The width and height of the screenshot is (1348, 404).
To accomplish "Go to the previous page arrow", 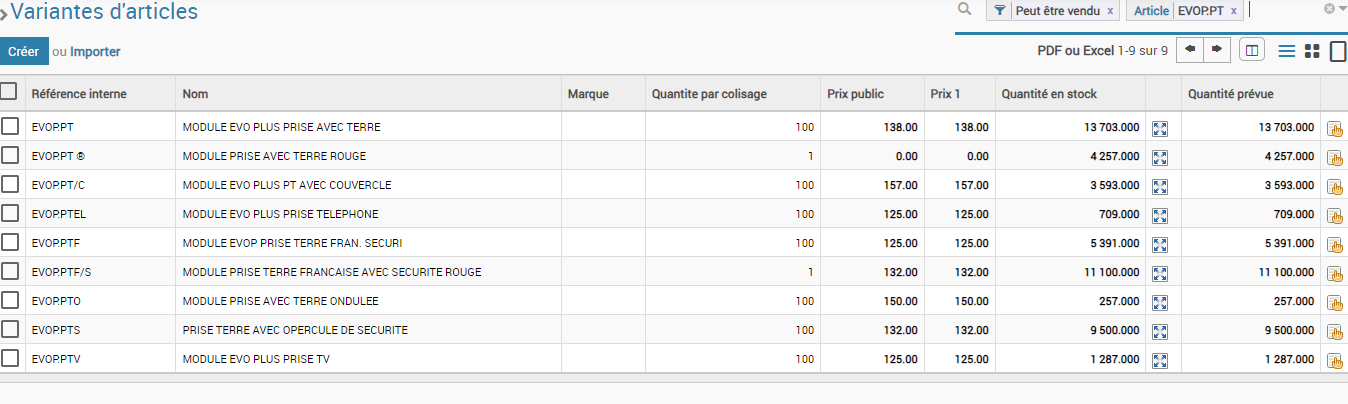I will tap(1190, 50).
